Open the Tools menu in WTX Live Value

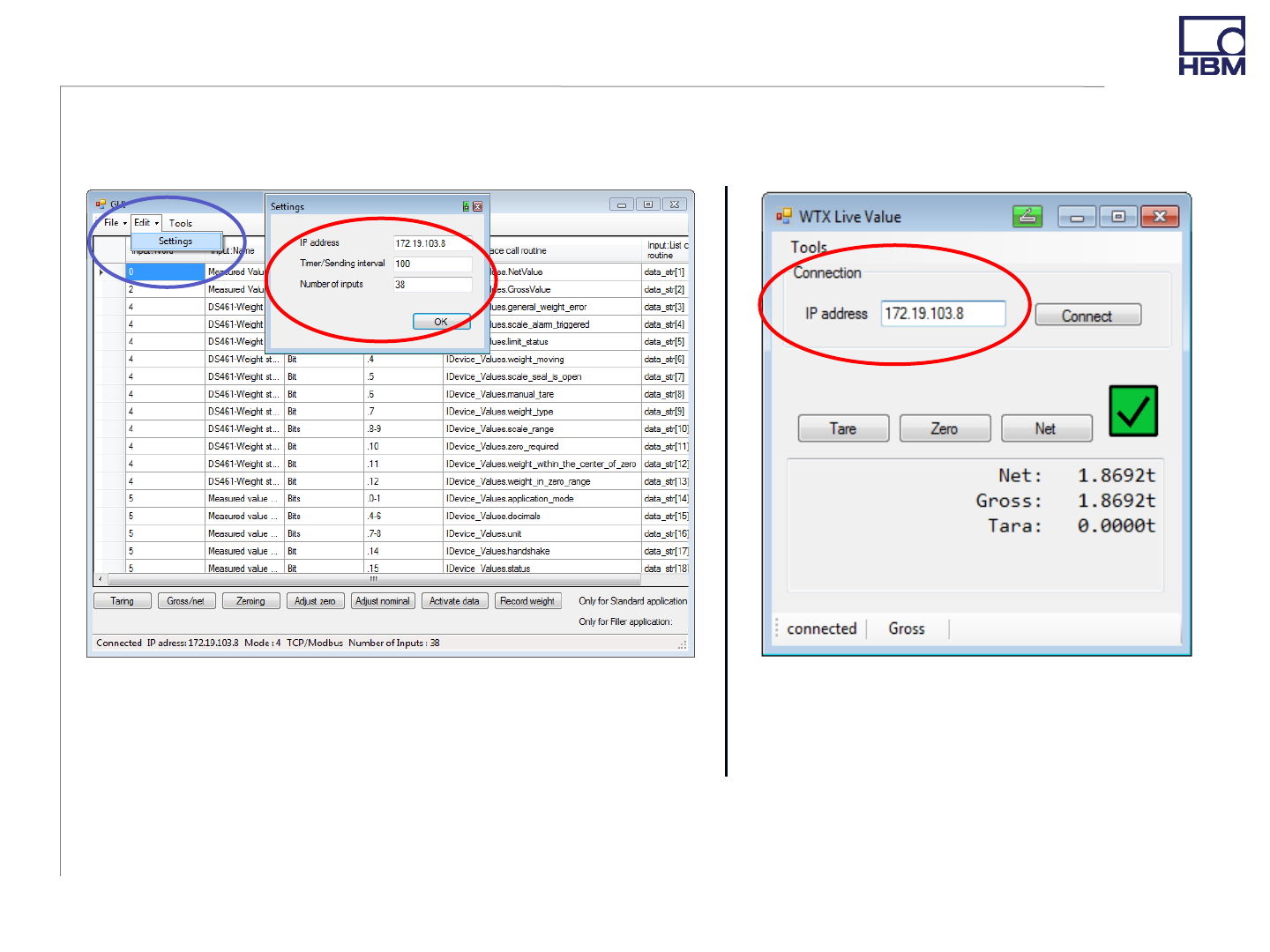(x=809, y=248)
